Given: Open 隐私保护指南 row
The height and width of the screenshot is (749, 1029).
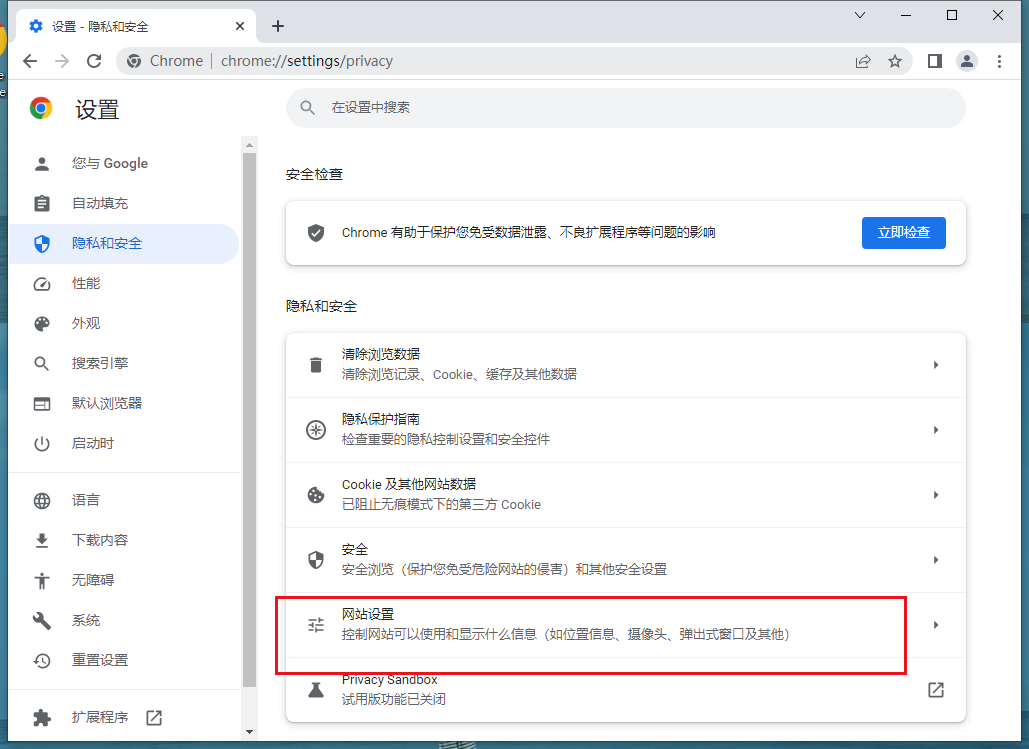Looking at the screenshot, I should 625,430.
